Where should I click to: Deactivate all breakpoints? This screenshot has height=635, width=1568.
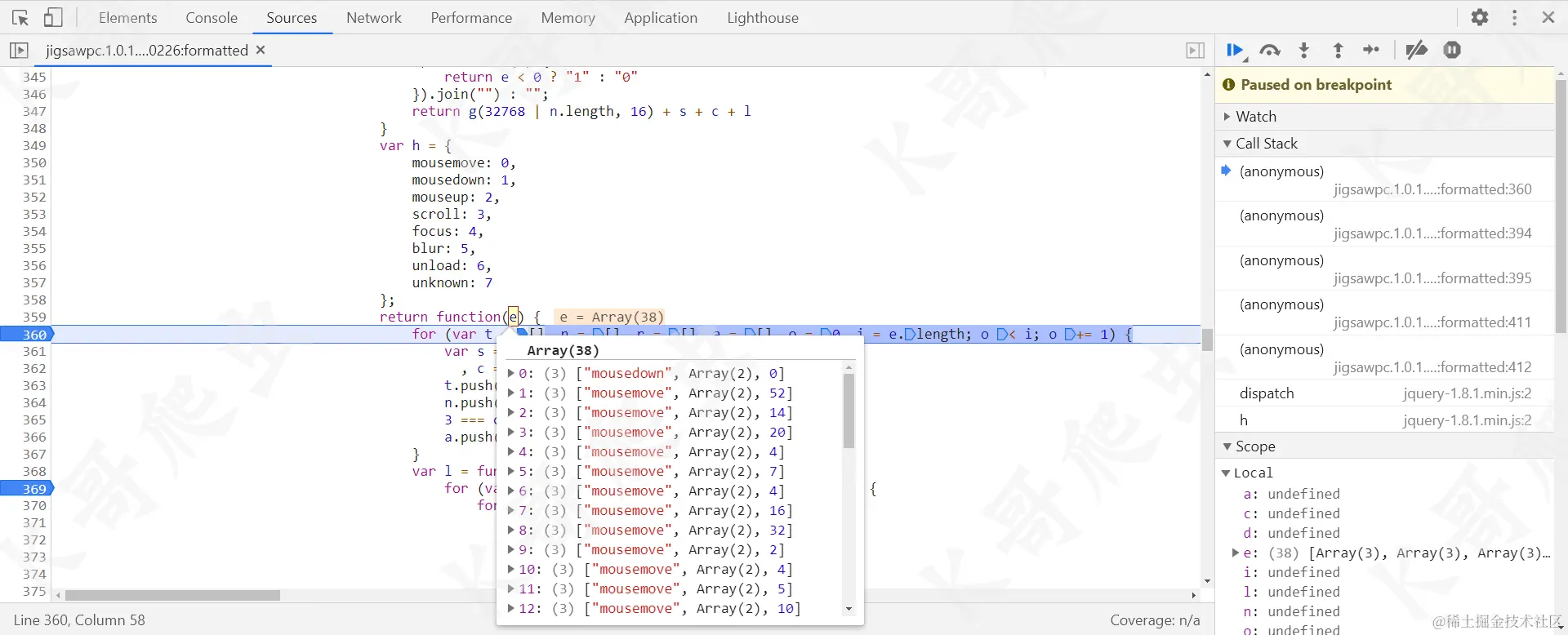coord(1416,51)
